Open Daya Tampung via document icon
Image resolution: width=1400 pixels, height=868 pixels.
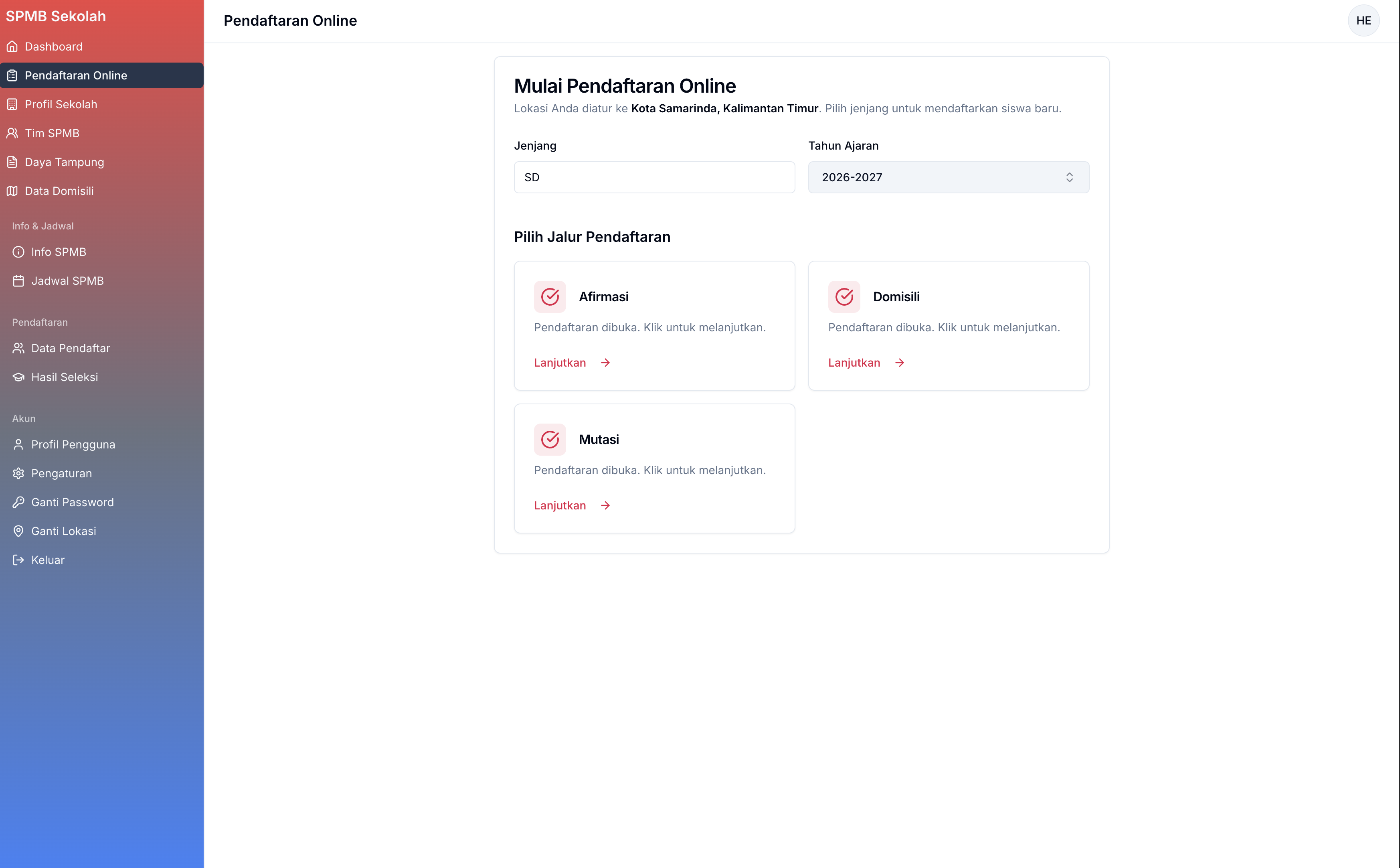[x=12, y=162]
